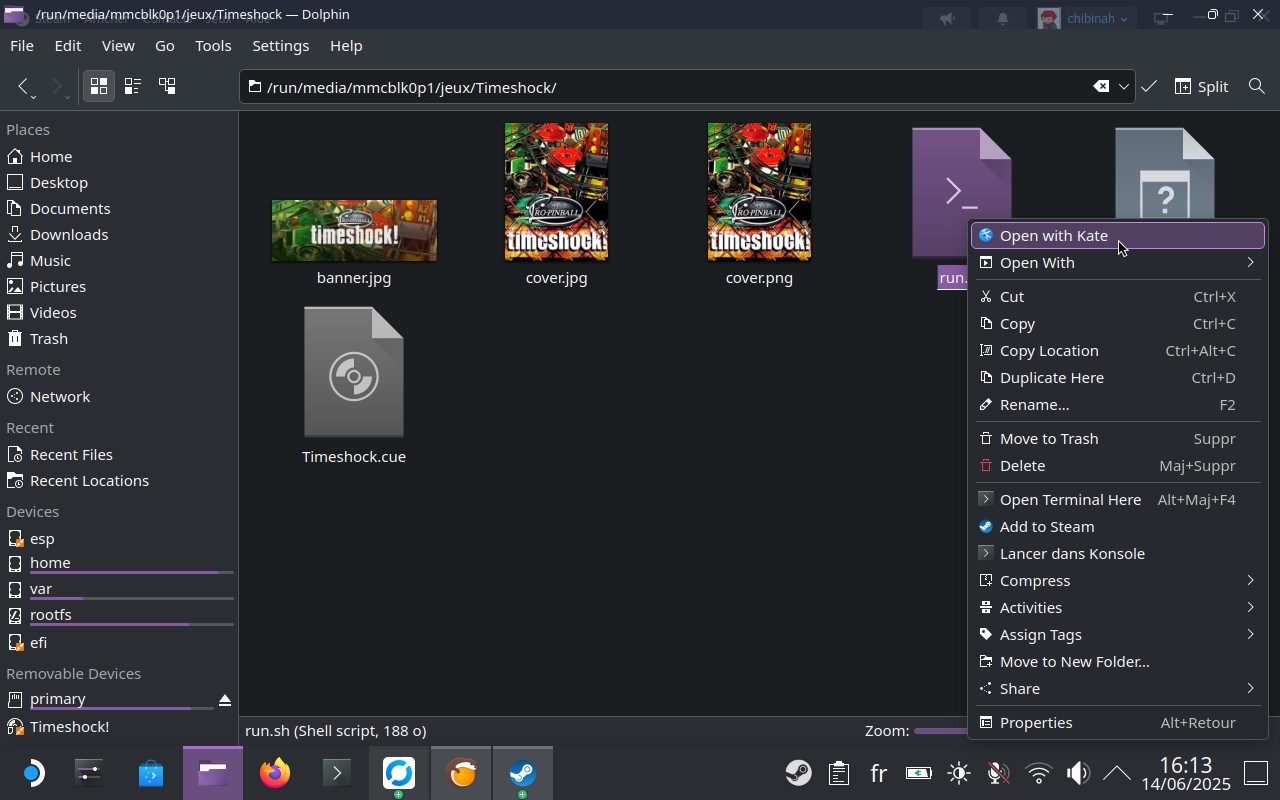1280x800 pixels.
Task: Choose Add to Steam
Action: [x=1118, y=527]
